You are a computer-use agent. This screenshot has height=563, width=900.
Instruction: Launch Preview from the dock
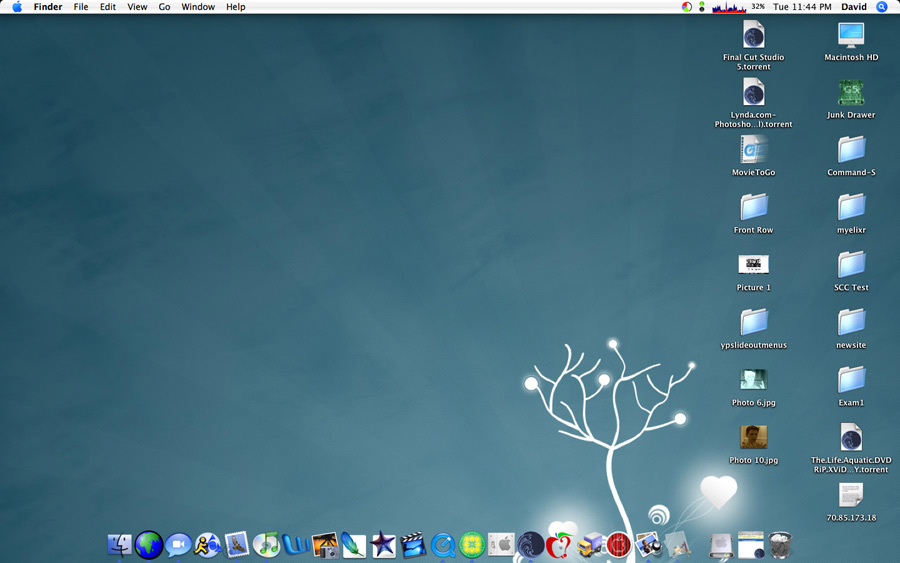(648, 545)
